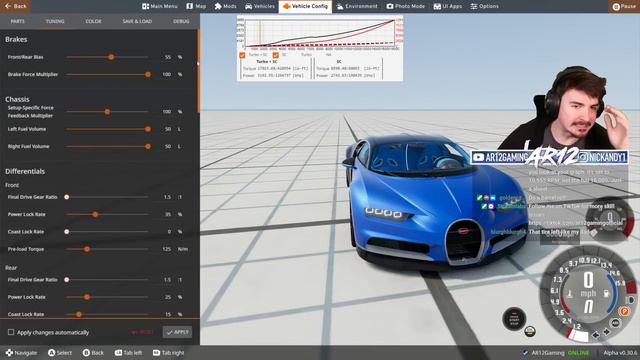Switch to the Parts tab
The width and height of the screenshot is (640, 360).
[x=18, y=21]
